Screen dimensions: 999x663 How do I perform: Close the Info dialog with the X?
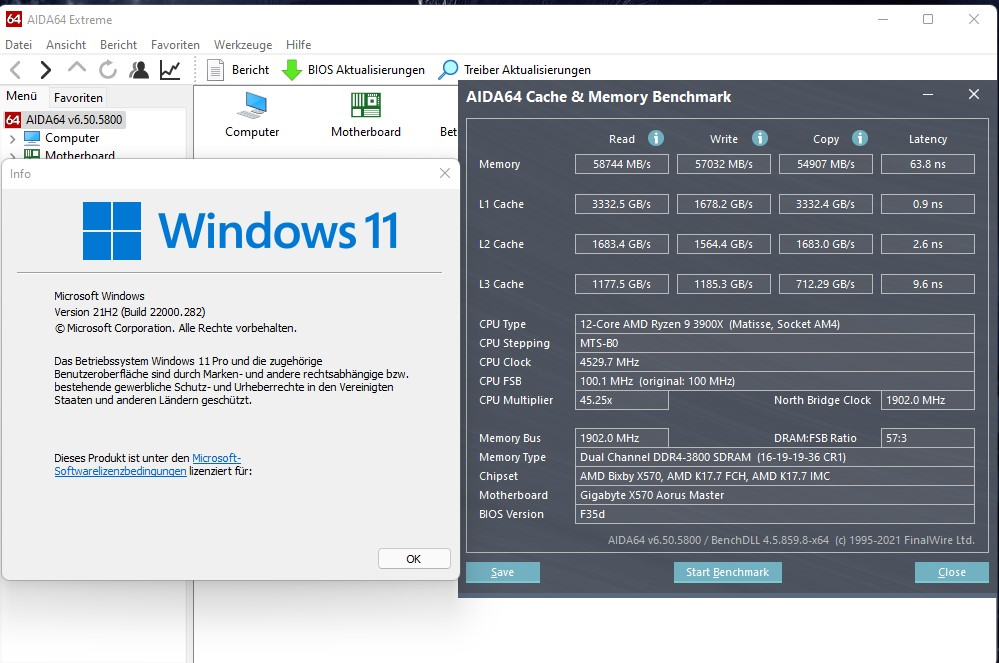[x=445, y=173]
